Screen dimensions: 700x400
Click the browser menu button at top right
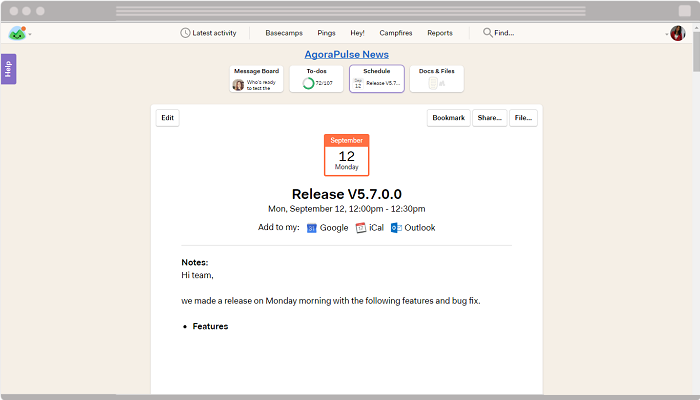pos(685,11)
